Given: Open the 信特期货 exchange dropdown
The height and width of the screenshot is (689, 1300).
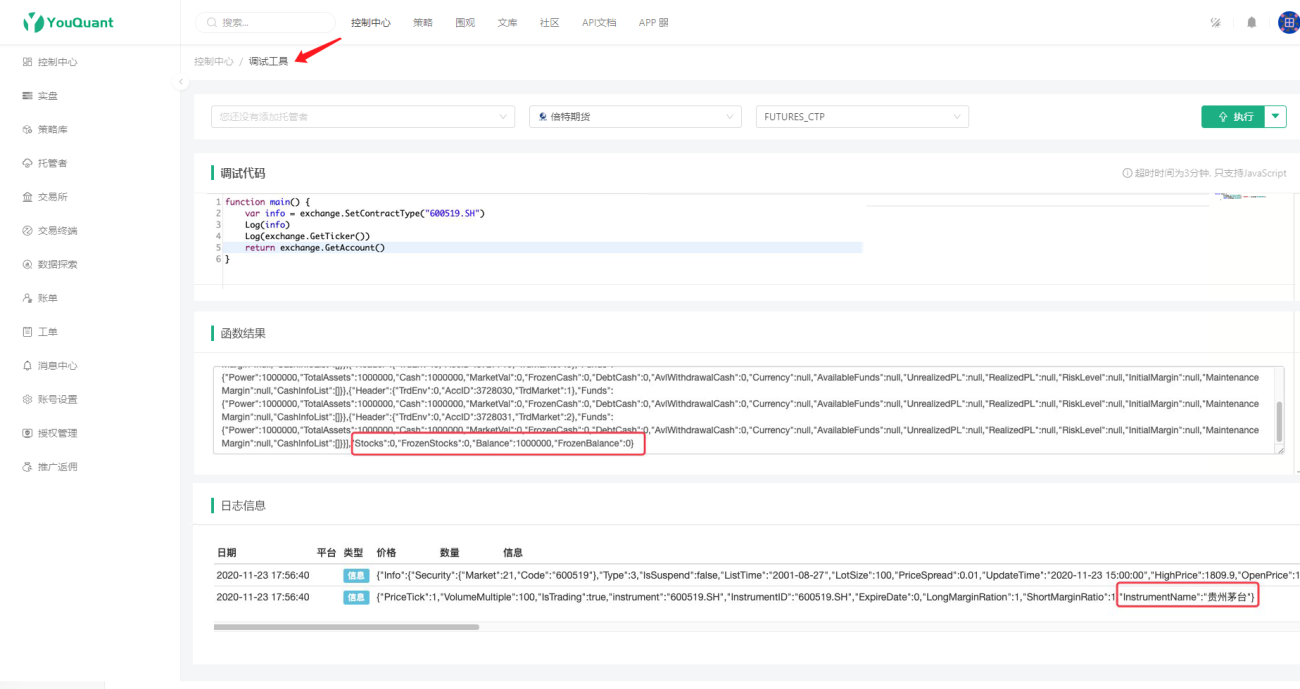Looking at the screenshot, I should tap(635, 117).
